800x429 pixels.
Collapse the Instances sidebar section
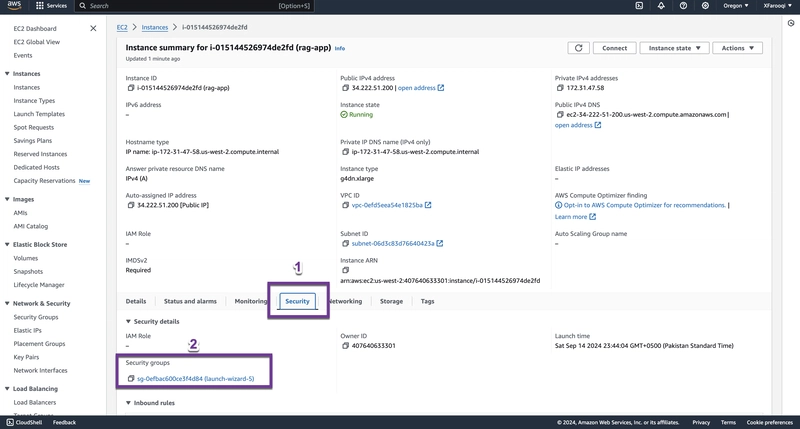[x=7, y=73]
